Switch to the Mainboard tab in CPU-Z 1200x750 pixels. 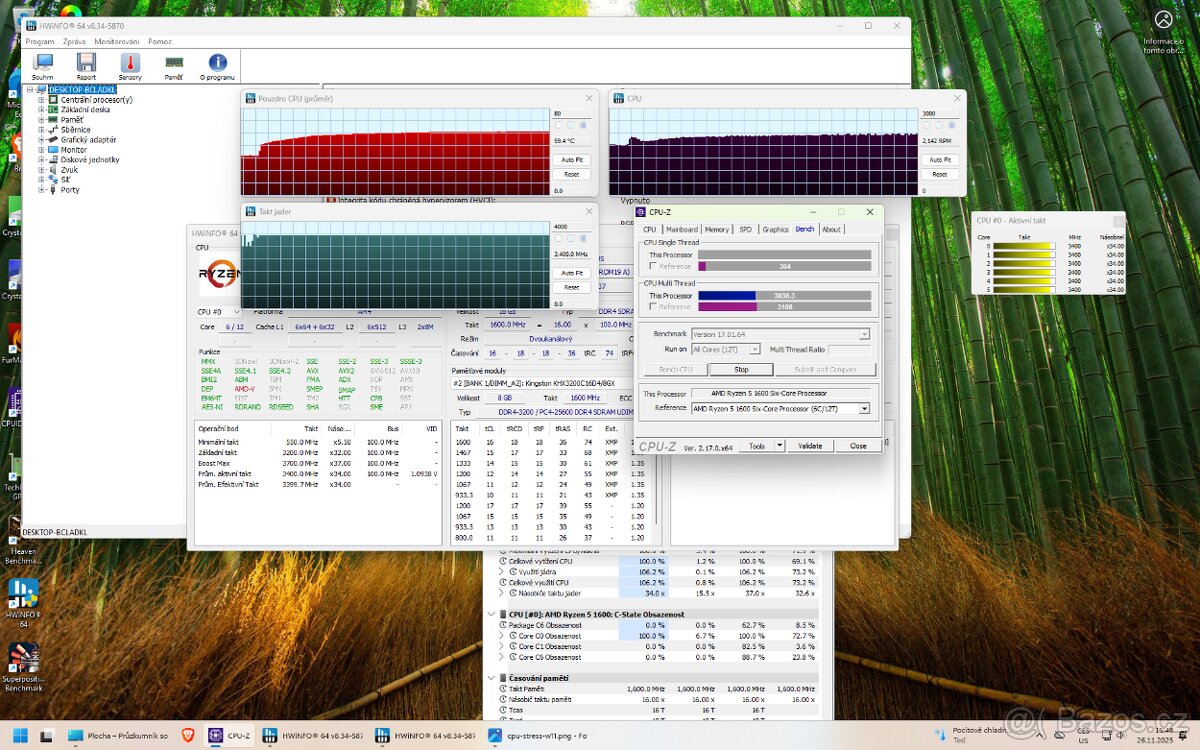click(682, 229)
